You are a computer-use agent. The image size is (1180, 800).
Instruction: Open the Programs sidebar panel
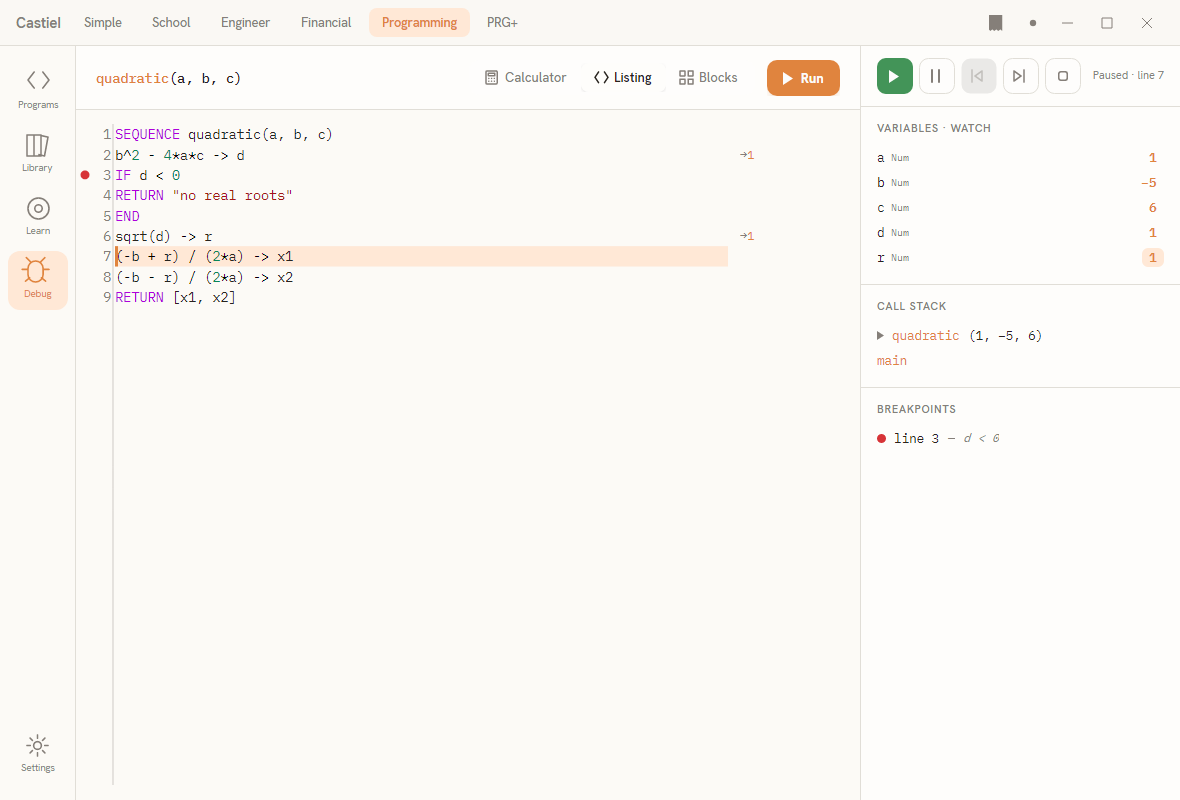coord(38,90)
